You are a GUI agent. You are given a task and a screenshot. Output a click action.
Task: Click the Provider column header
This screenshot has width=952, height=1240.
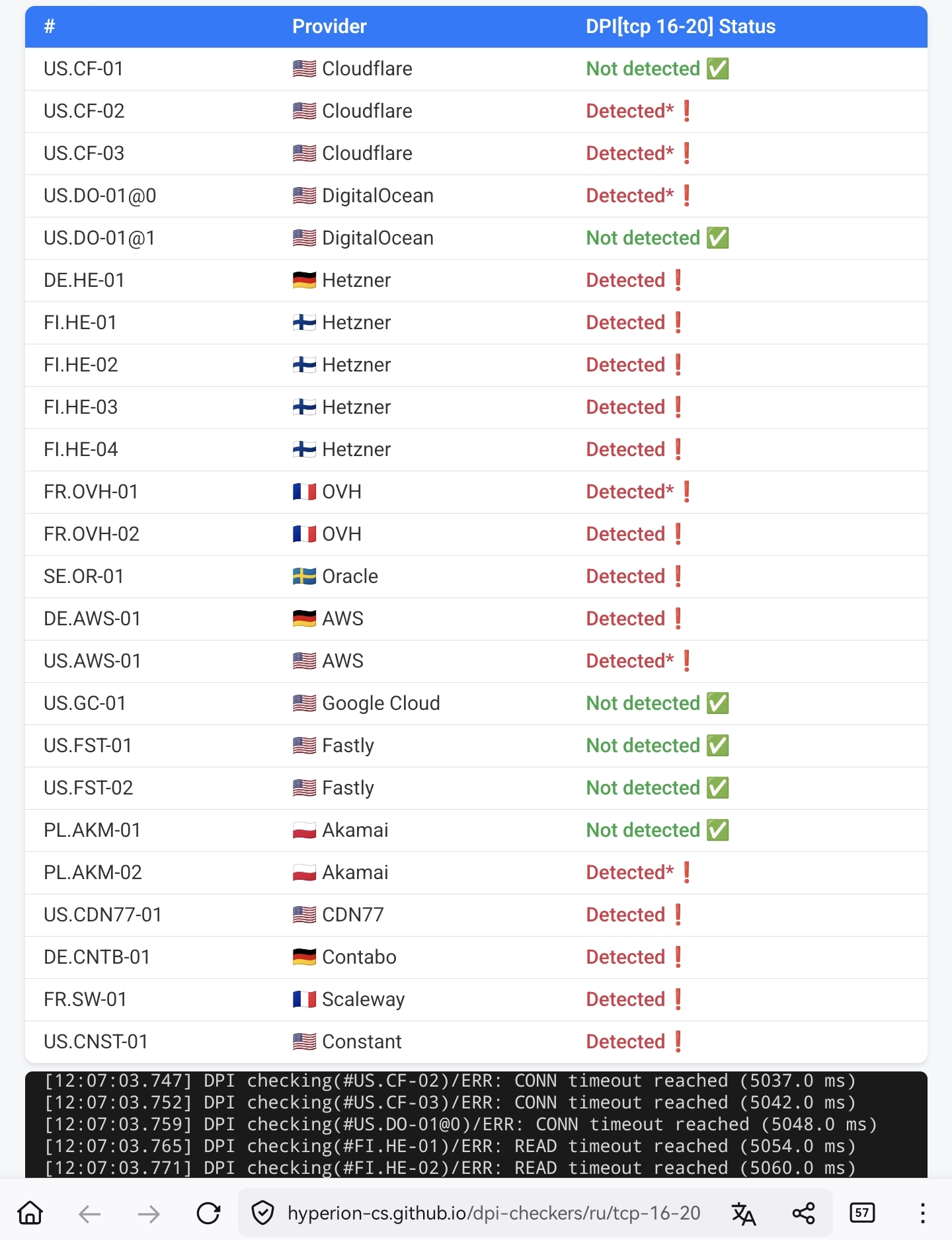coord(329,26)
